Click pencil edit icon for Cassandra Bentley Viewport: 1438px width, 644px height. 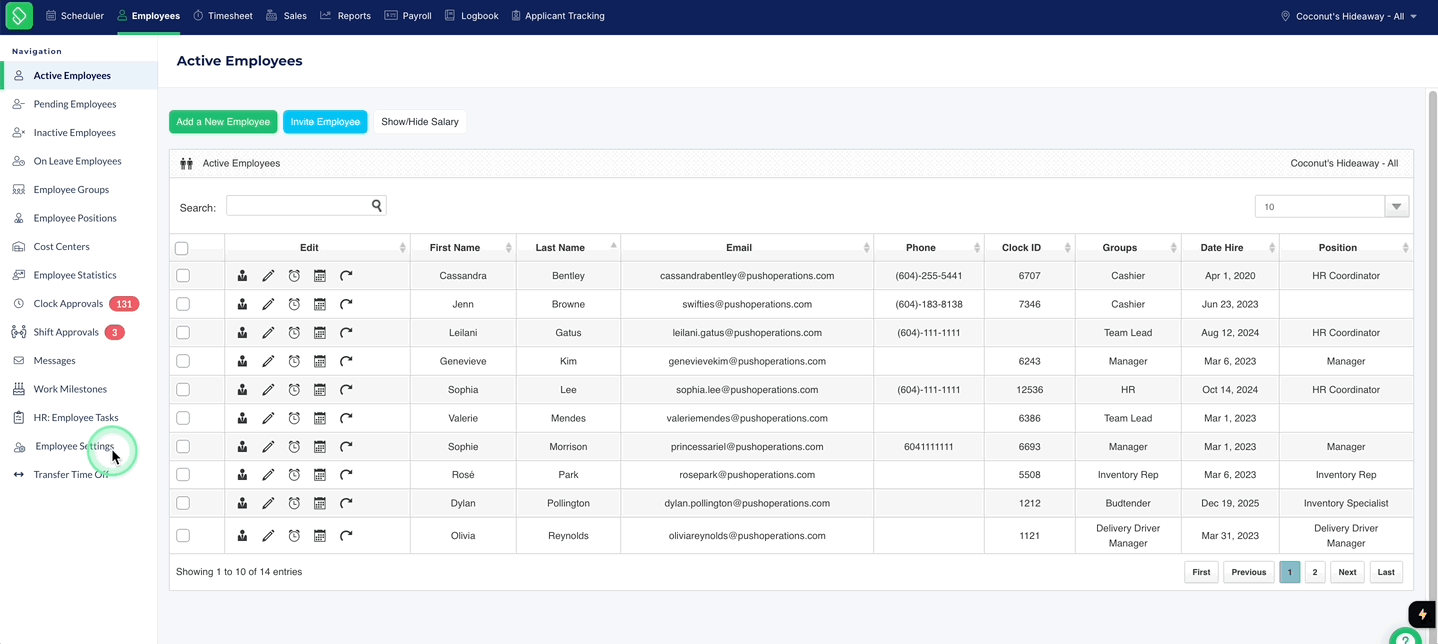point(268,276)
